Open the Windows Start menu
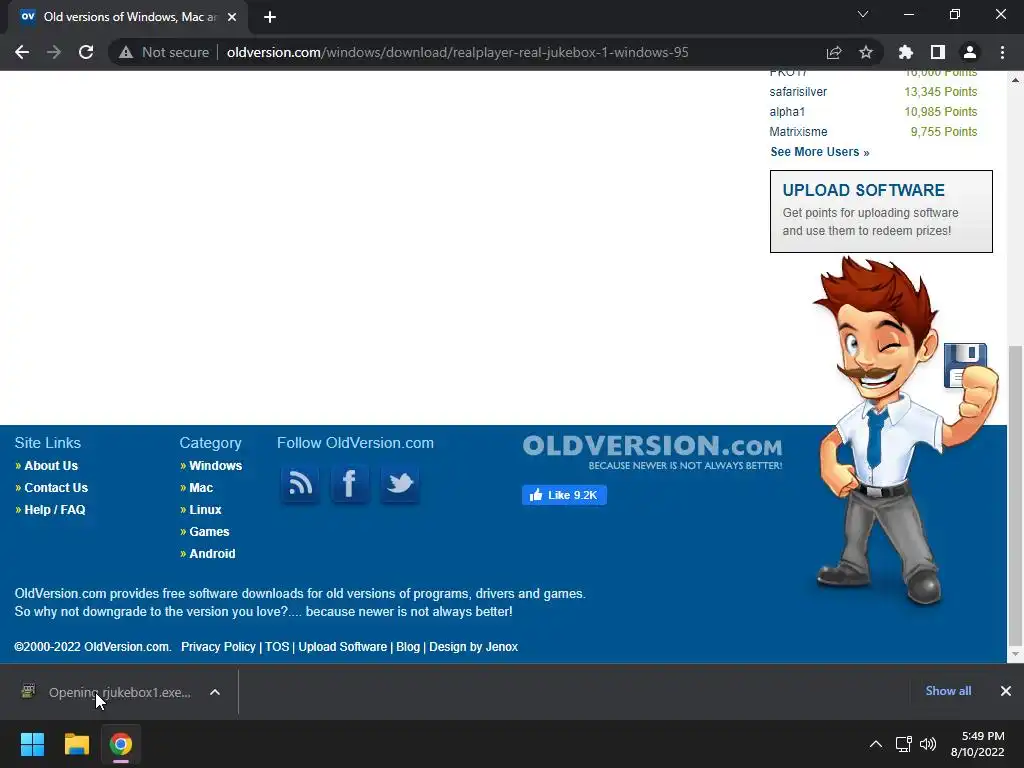The width and height of the screenshot is (1024, 768). click(32, 744)
